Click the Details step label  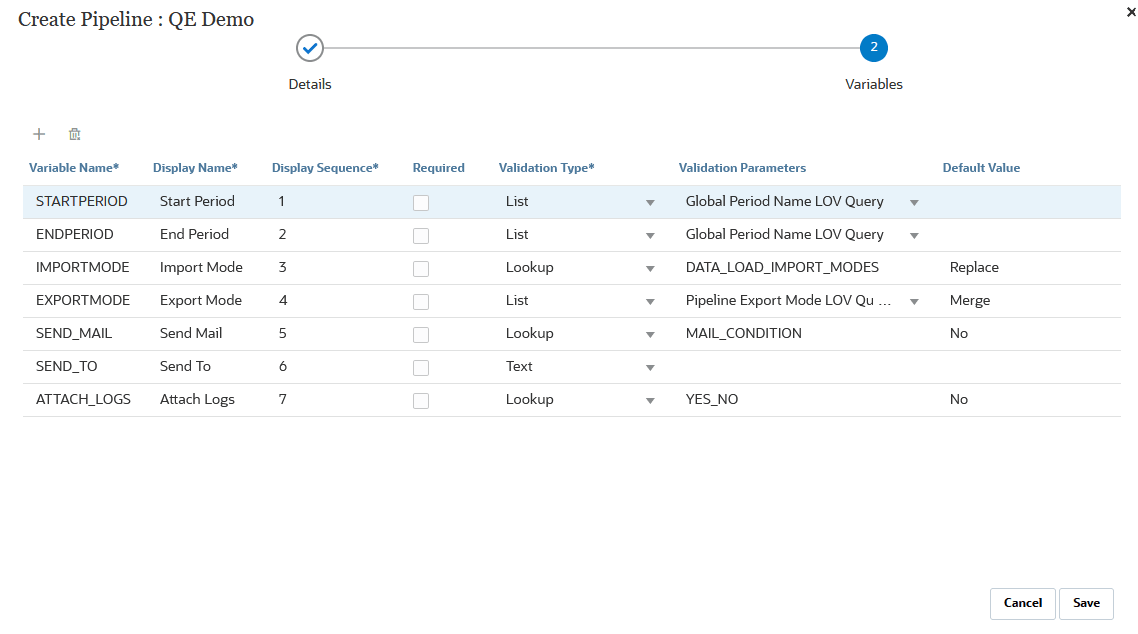(310, 84)
